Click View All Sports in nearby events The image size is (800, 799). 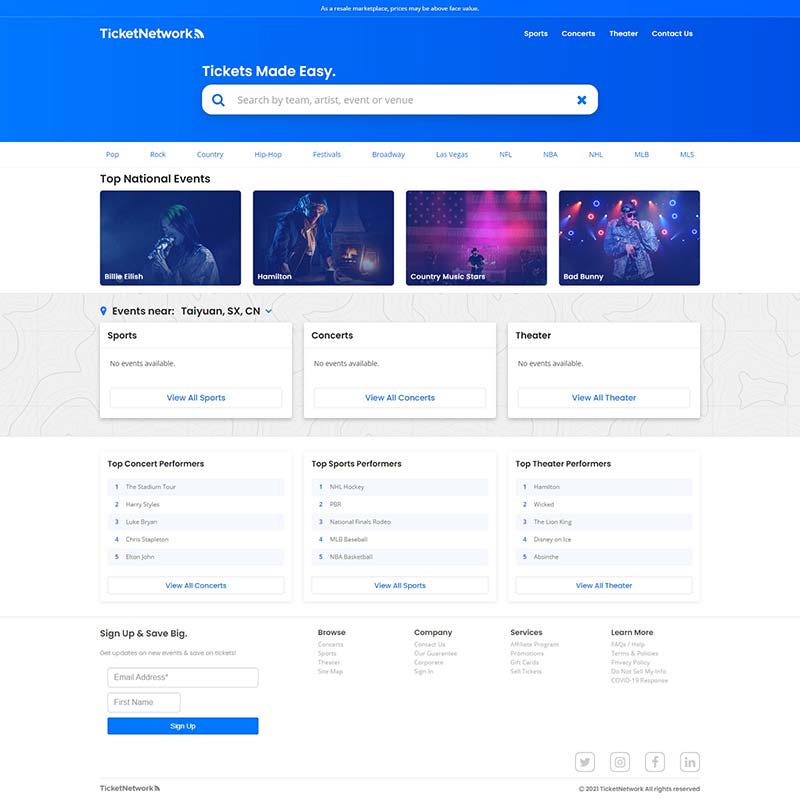[x=196, y=397]
